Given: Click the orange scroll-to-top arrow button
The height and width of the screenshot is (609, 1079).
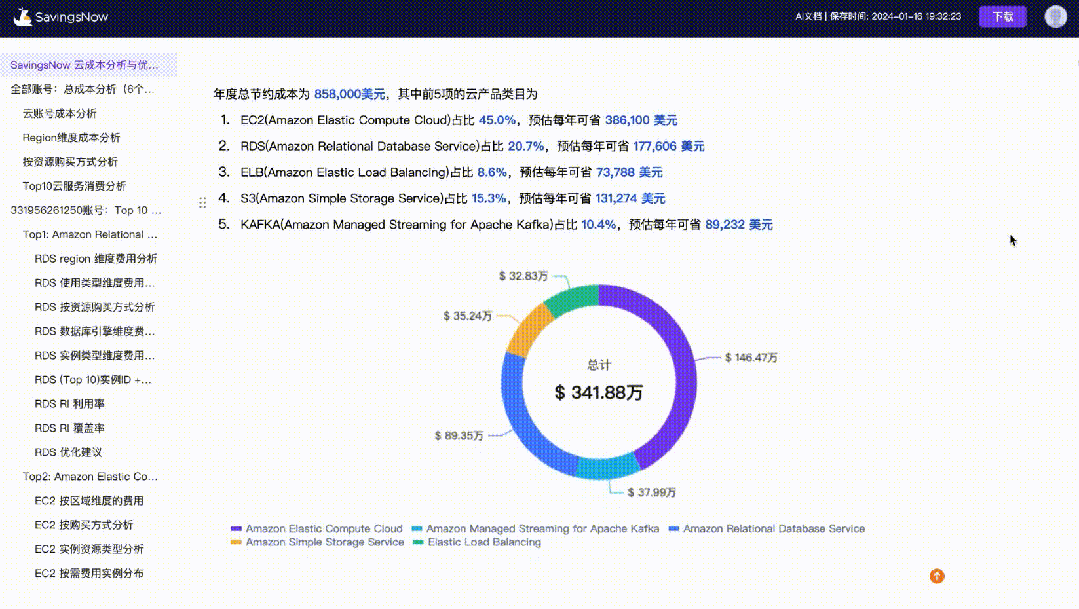Looking at the screenshot, I should (x=937, y=576).
